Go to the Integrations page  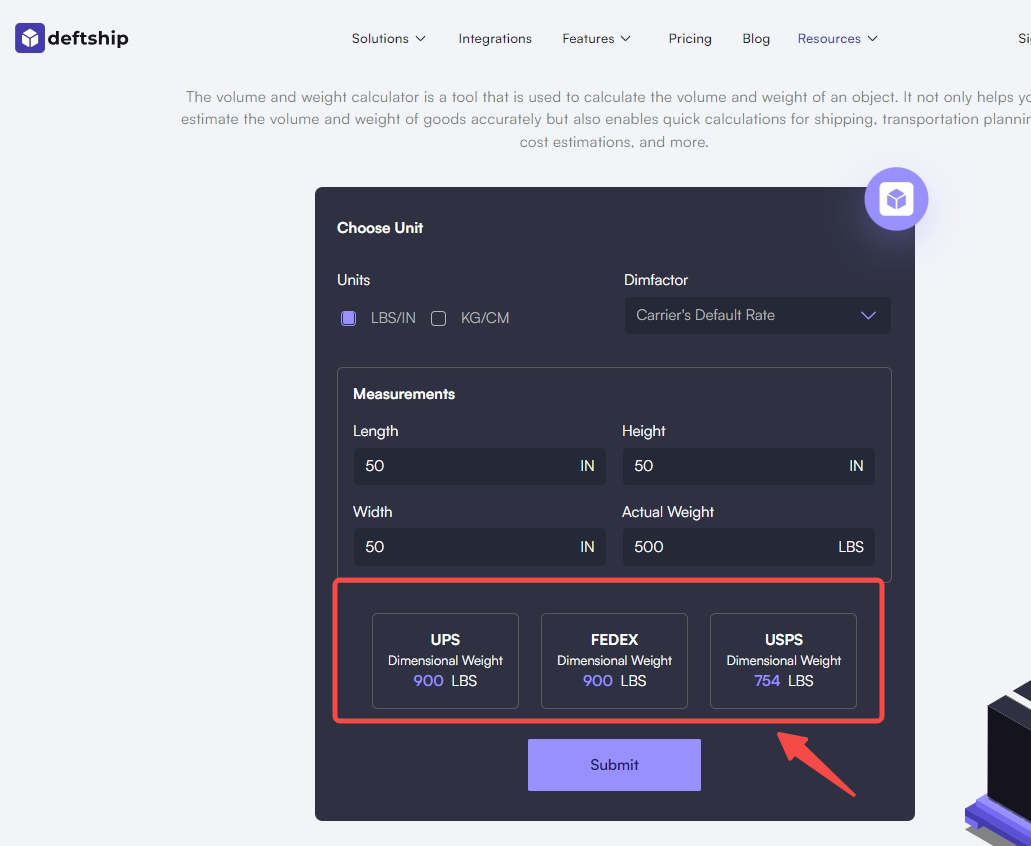click(x=495, y=39)
